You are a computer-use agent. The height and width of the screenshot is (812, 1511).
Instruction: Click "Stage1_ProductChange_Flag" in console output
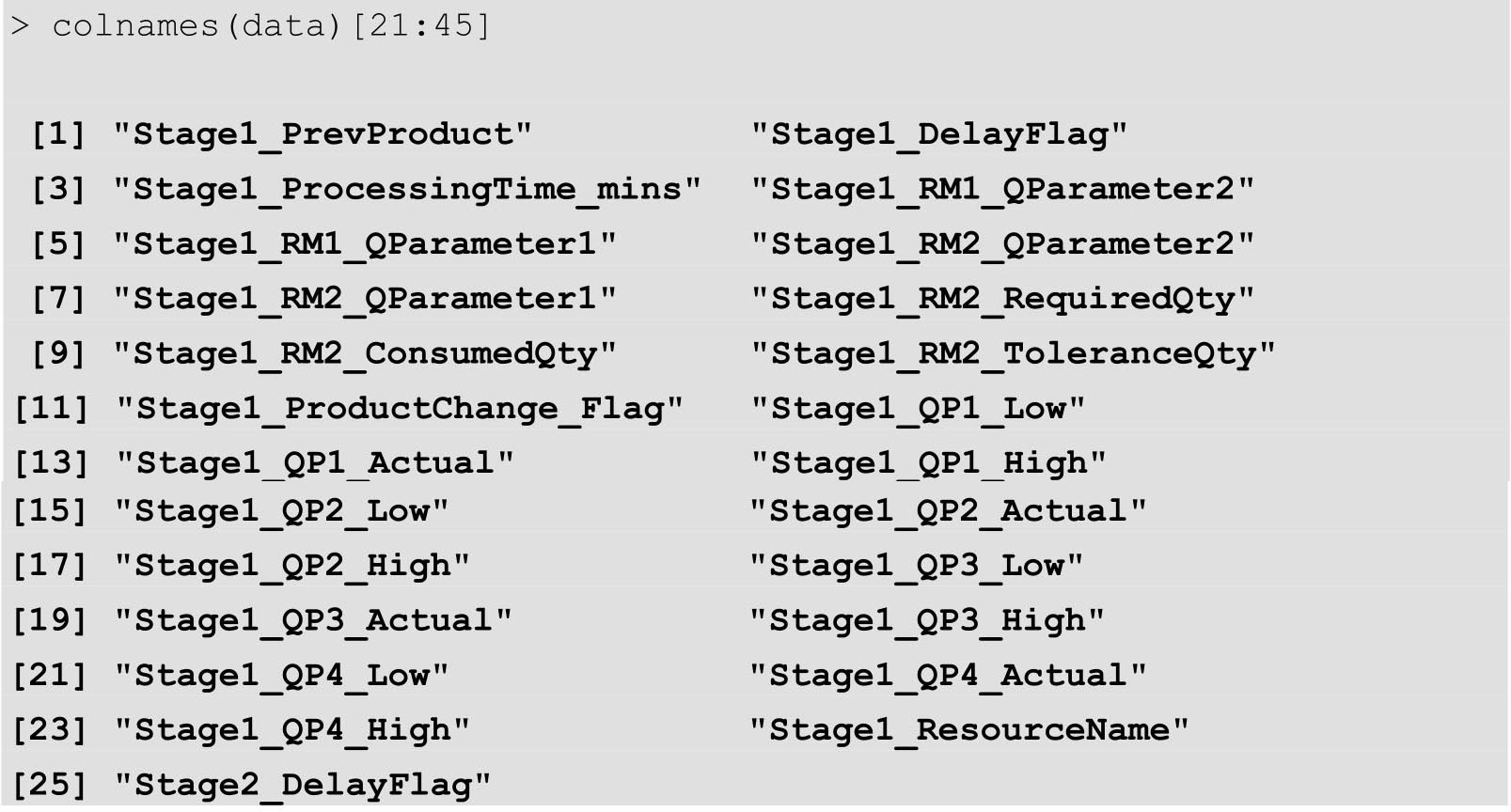[x=400, y=409]
